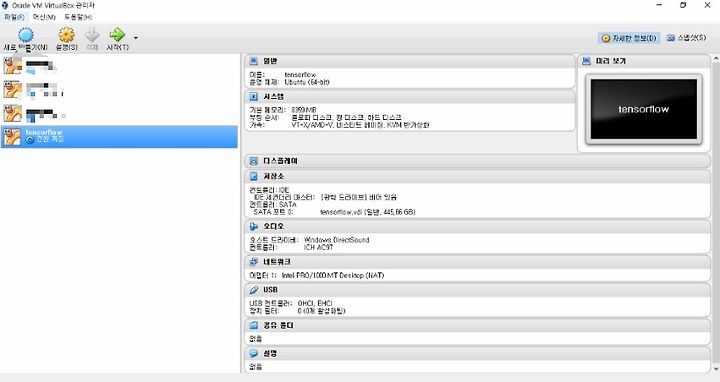Viewport: 720px width, 382px height.
Task: Click the System (시스템) section icon
Action: click(x=253, y=96)
